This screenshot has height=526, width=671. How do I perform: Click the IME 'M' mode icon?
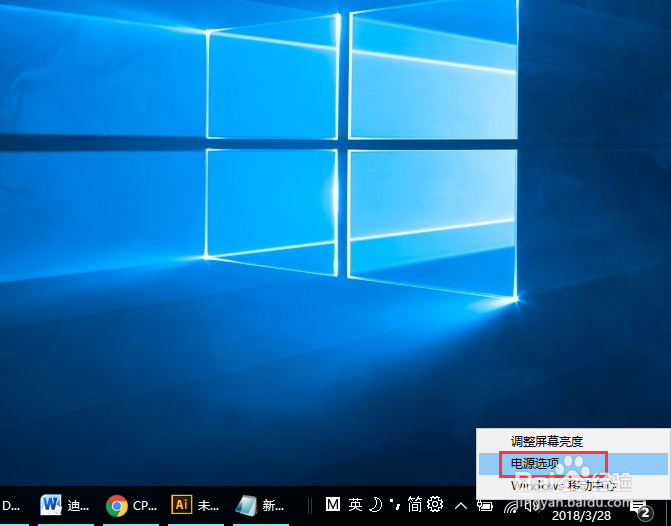coord(333,505)
